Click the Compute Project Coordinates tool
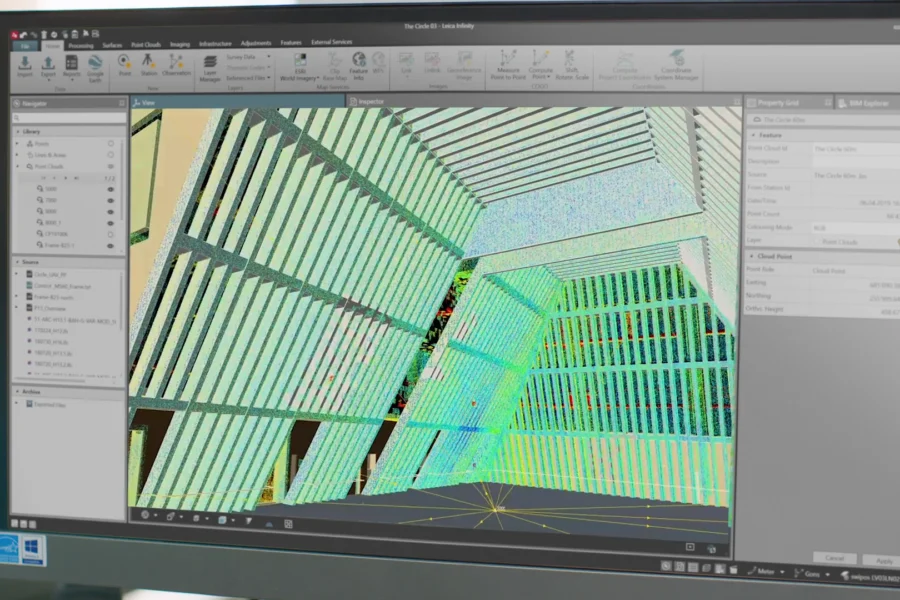The height and width of the screenshot is (600, 900). coord(624,65)
